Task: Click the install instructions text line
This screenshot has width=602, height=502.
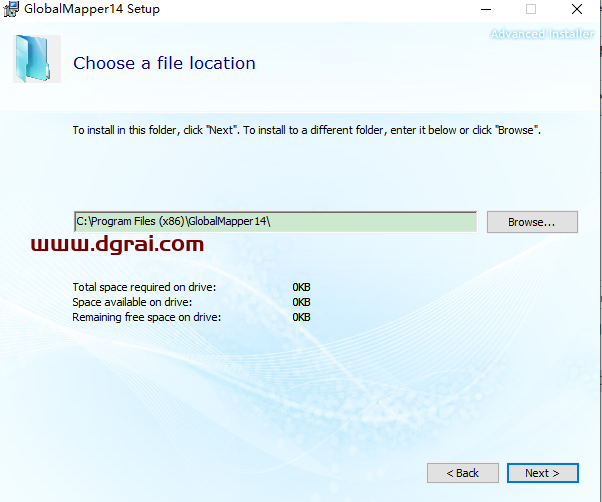Action: (x=307, y=130)
